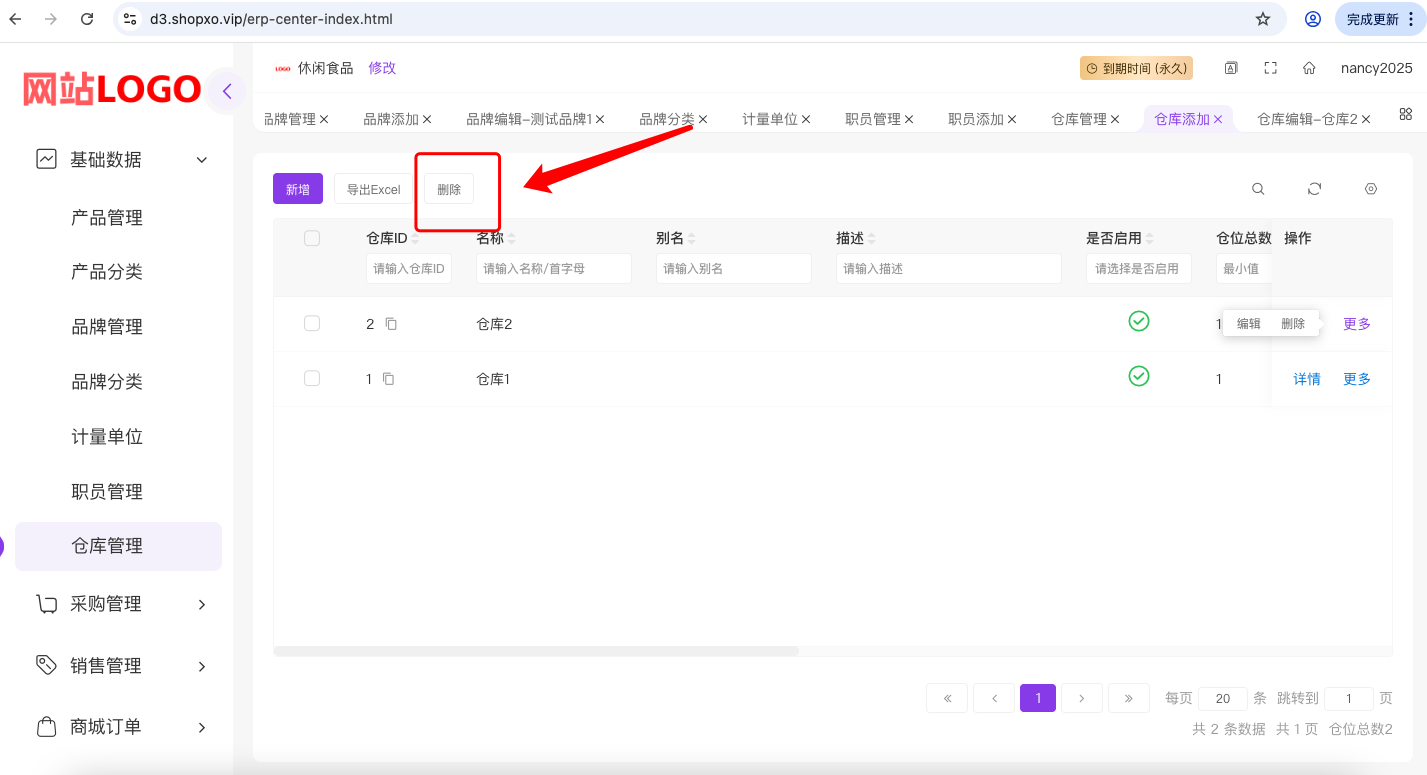Refresh the warehouse table
Image resolution: width=1427 pixels, height=775 pixels.
coord(1315,189)
